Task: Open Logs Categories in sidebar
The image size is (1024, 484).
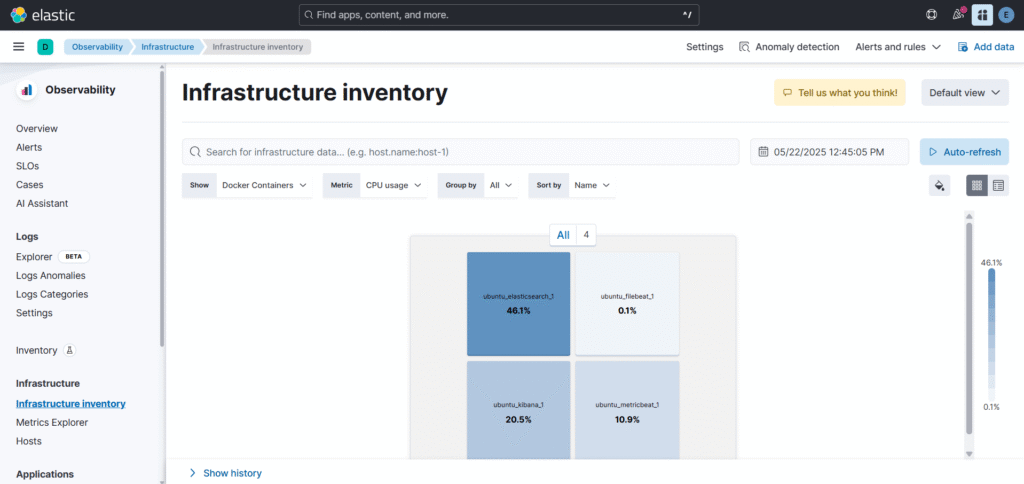Action: pos(52,295)
